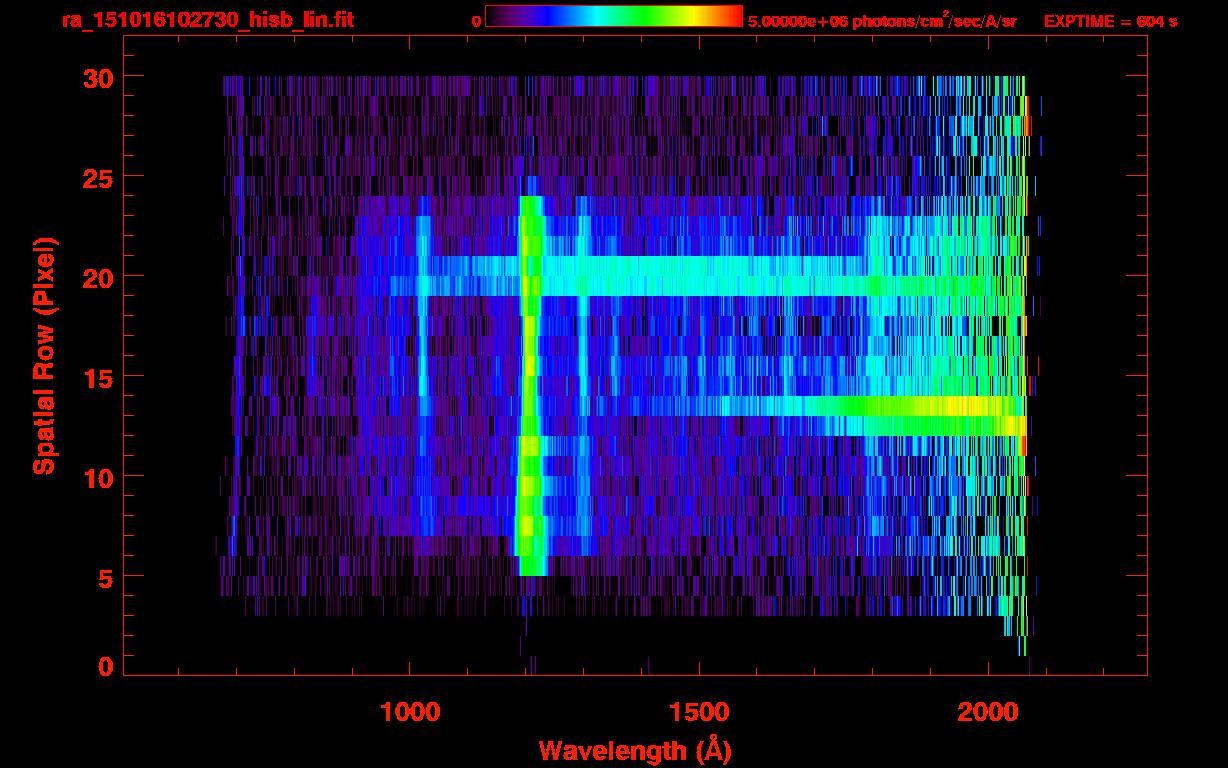Screen dimensions: 1228x768
Task: Click the bright vertical emission line near 1216 Å
Action: click(529, 385)
